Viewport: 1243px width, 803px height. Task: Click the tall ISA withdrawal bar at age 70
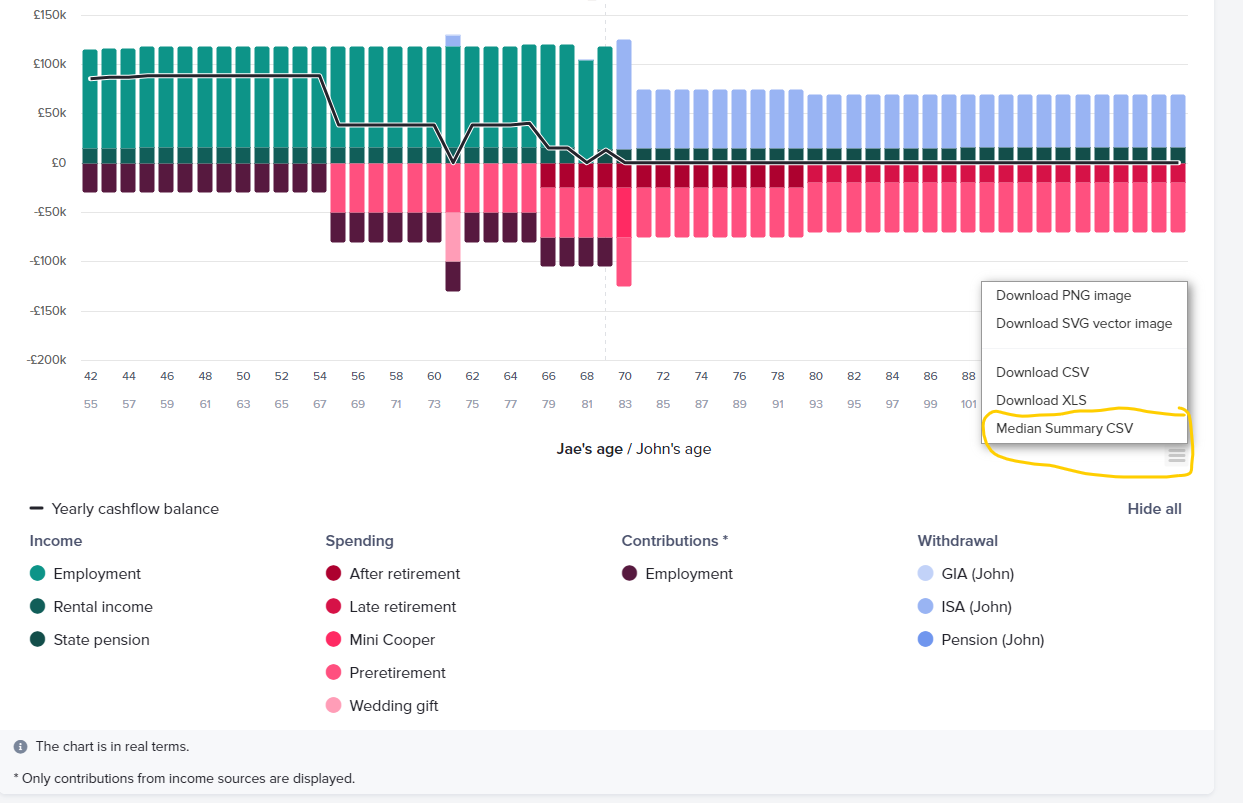click(x=624, y=95)
